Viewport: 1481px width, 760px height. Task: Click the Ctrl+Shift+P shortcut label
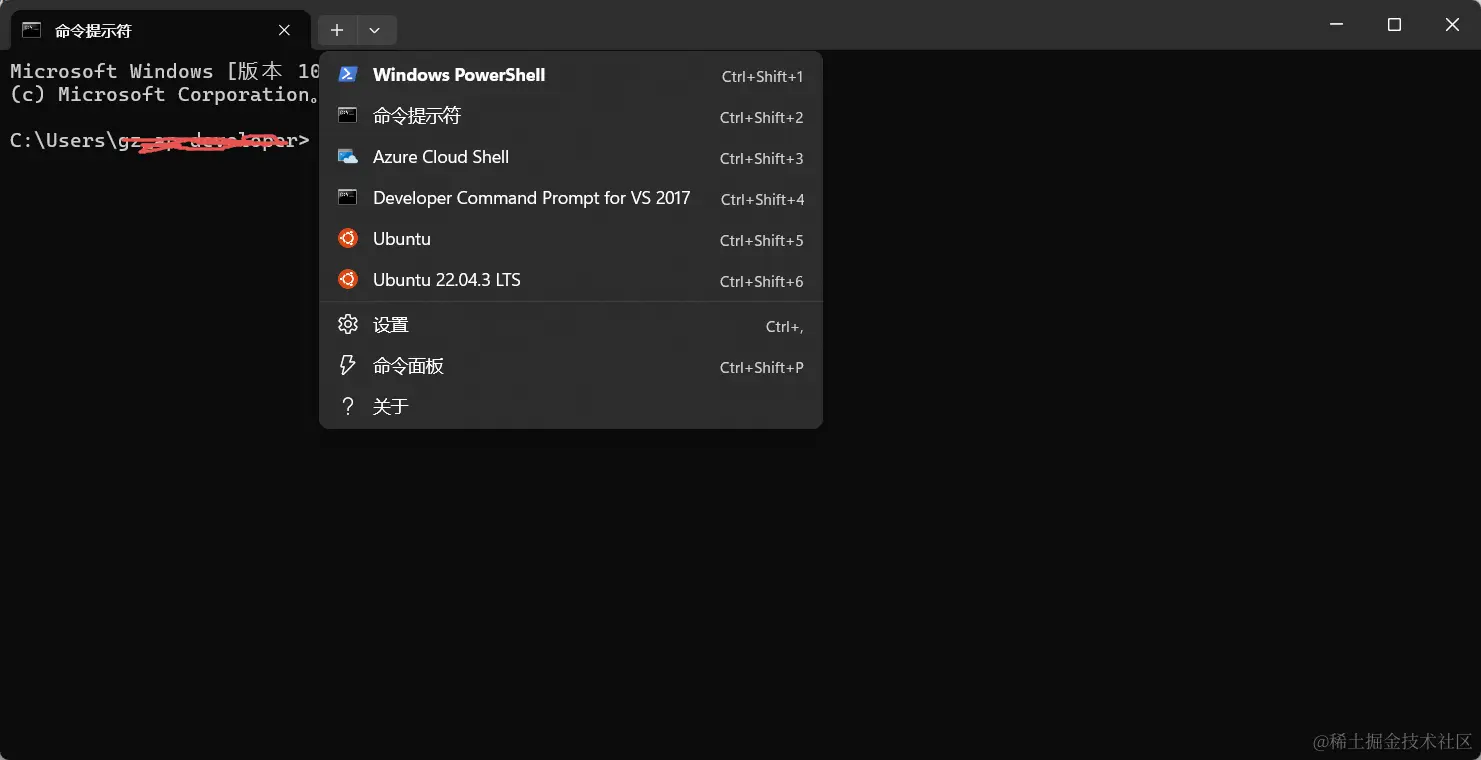(762, 367)
